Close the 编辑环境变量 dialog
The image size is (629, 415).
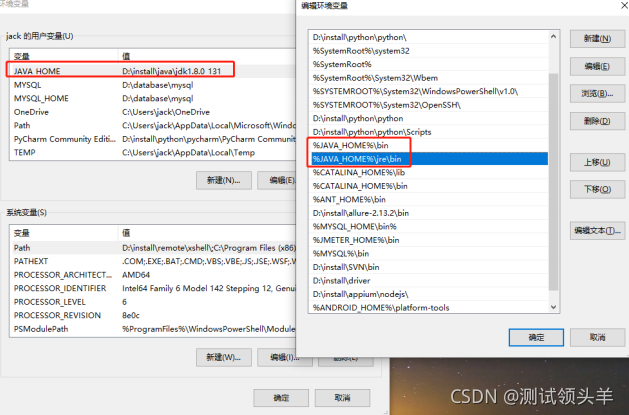click(x=624, y=5)
